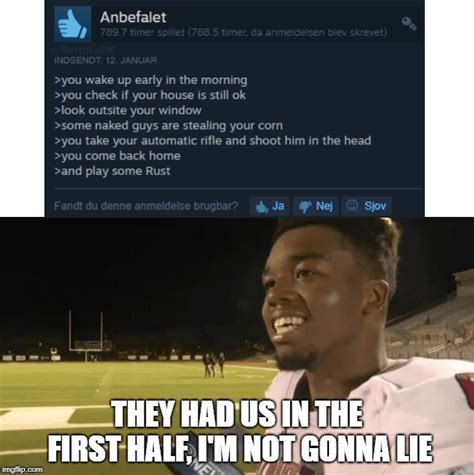Click the naked guys stealing corn line
The height and width of the screenshot is (475, 474).
(x=169, y=126)
